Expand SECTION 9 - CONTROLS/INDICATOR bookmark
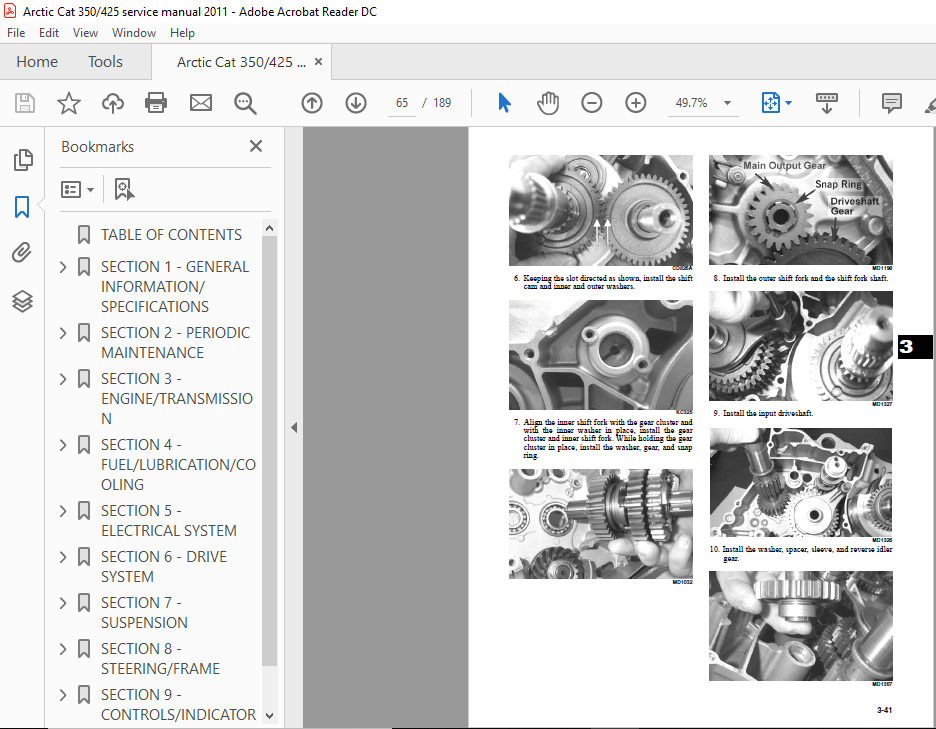Screen dimensions: 936x729 (63, 695)
